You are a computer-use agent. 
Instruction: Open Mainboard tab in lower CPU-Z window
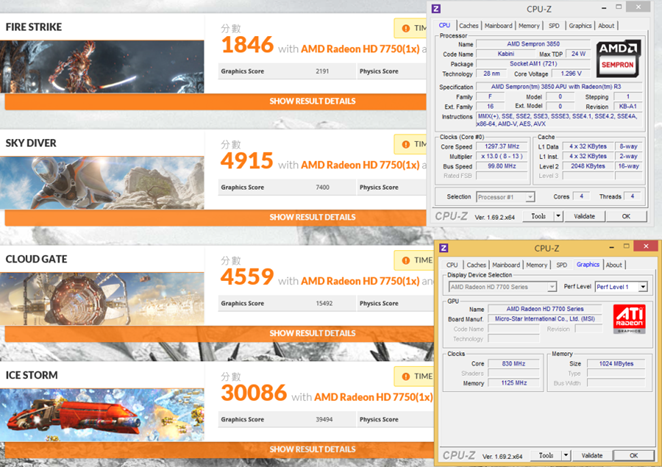pos(506,265)
